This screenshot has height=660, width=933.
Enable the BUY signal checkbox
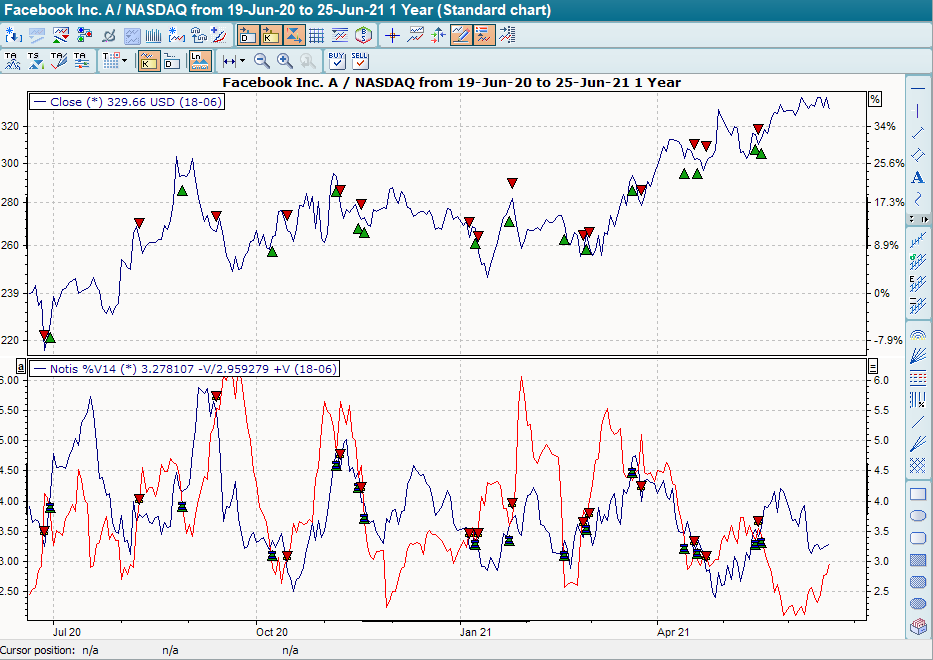point(336,61)
